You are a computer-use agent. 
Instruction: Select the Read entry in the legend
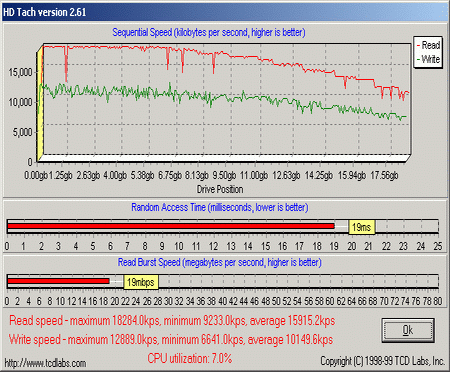coord(428,45)
